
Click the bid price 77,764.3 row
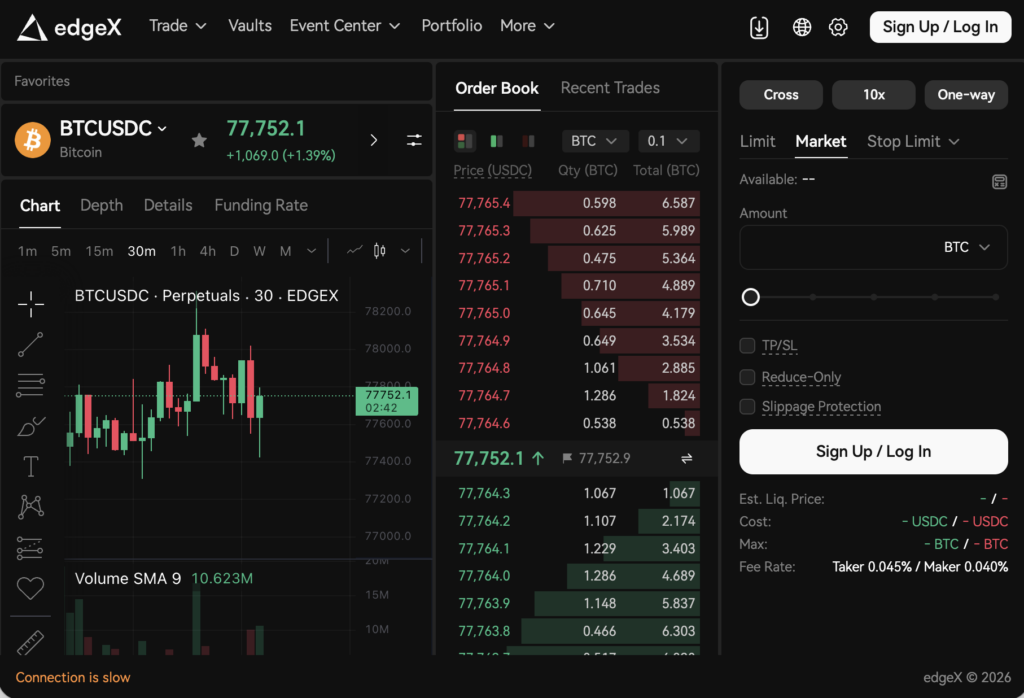[577, 494]
